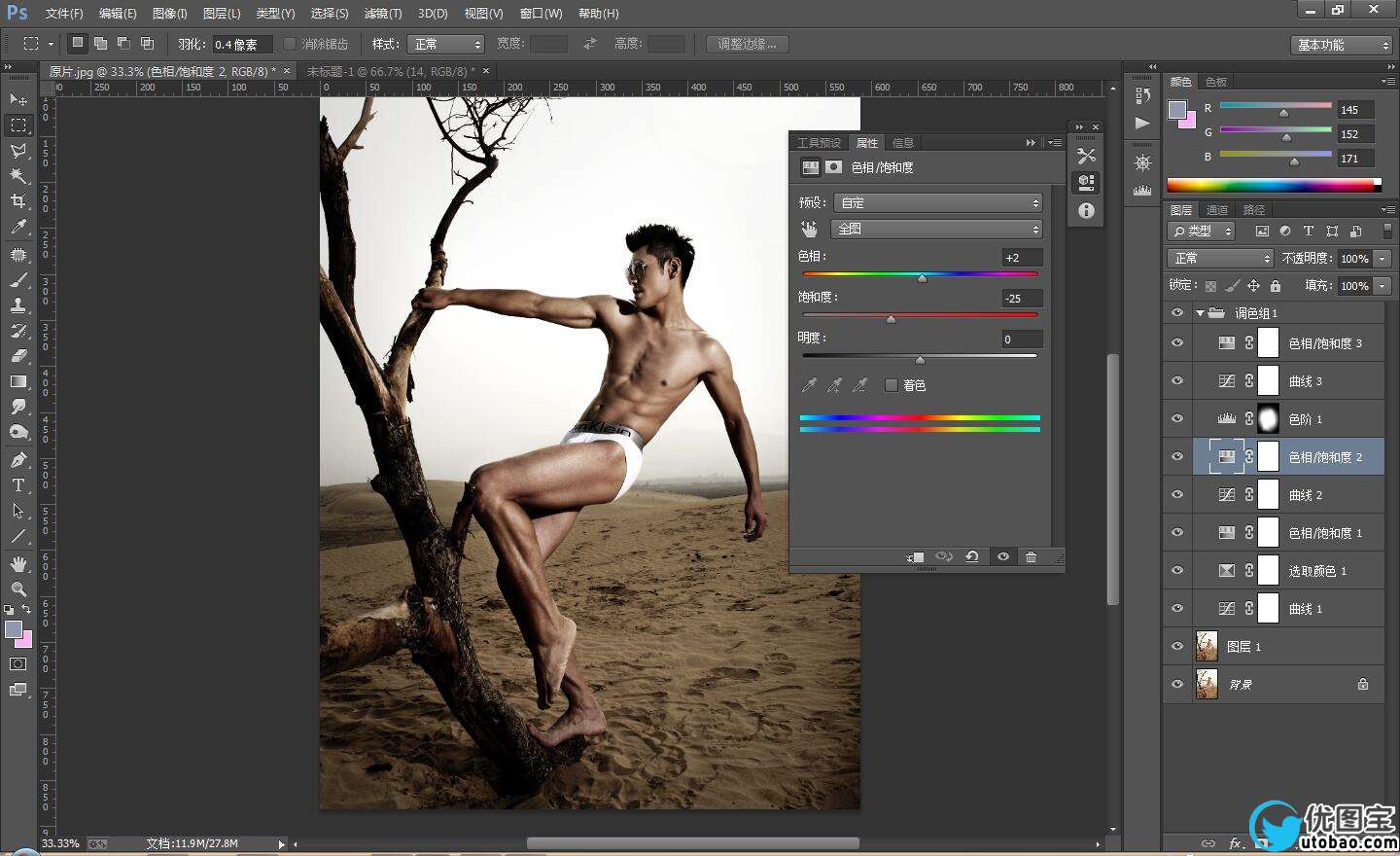Switch to the 通道 channels tab
Viewport: 1400px width, 856px height.
click(1216, 210)
